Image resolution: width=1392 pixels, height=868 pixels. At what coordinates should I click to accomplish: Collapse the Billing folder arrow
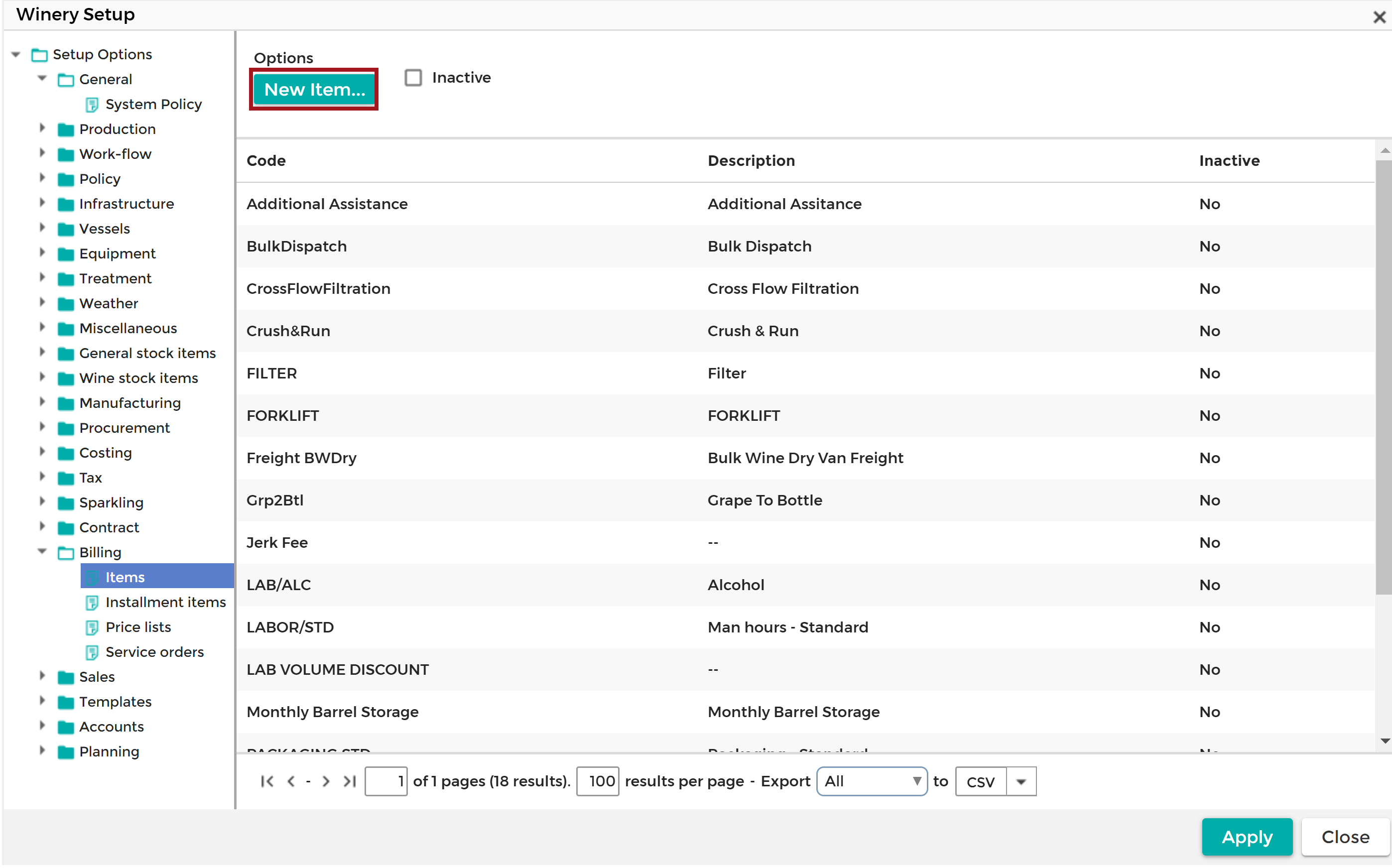coord(42,552)
